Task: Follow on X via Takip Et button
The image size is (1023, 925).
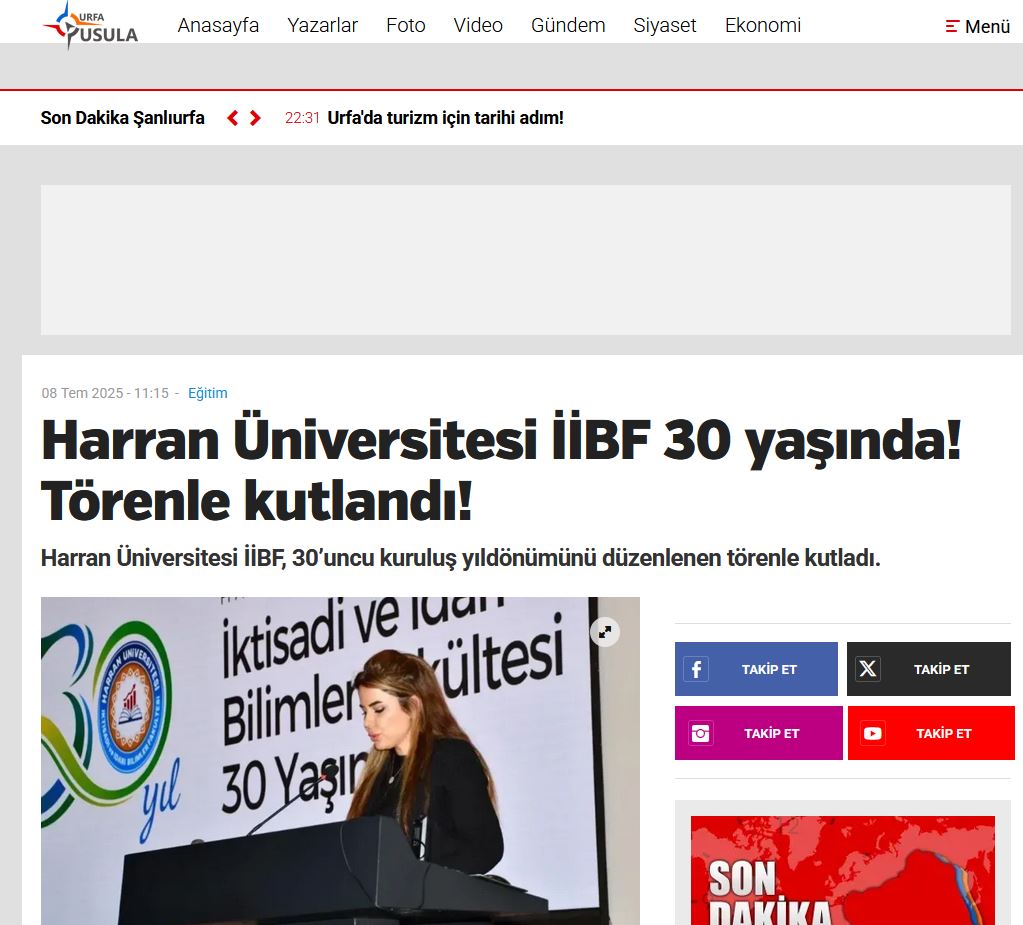Action: tap(928, 669)
